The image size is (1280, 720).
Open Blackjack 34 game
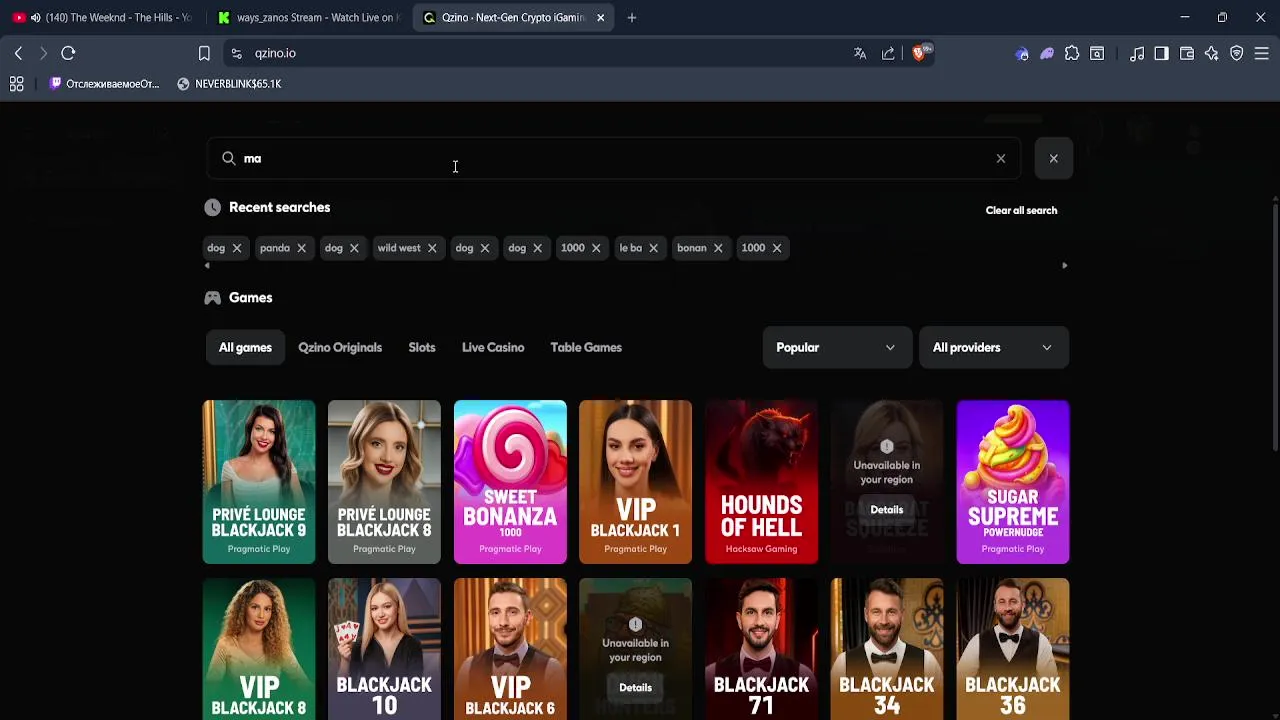(887, 649)
